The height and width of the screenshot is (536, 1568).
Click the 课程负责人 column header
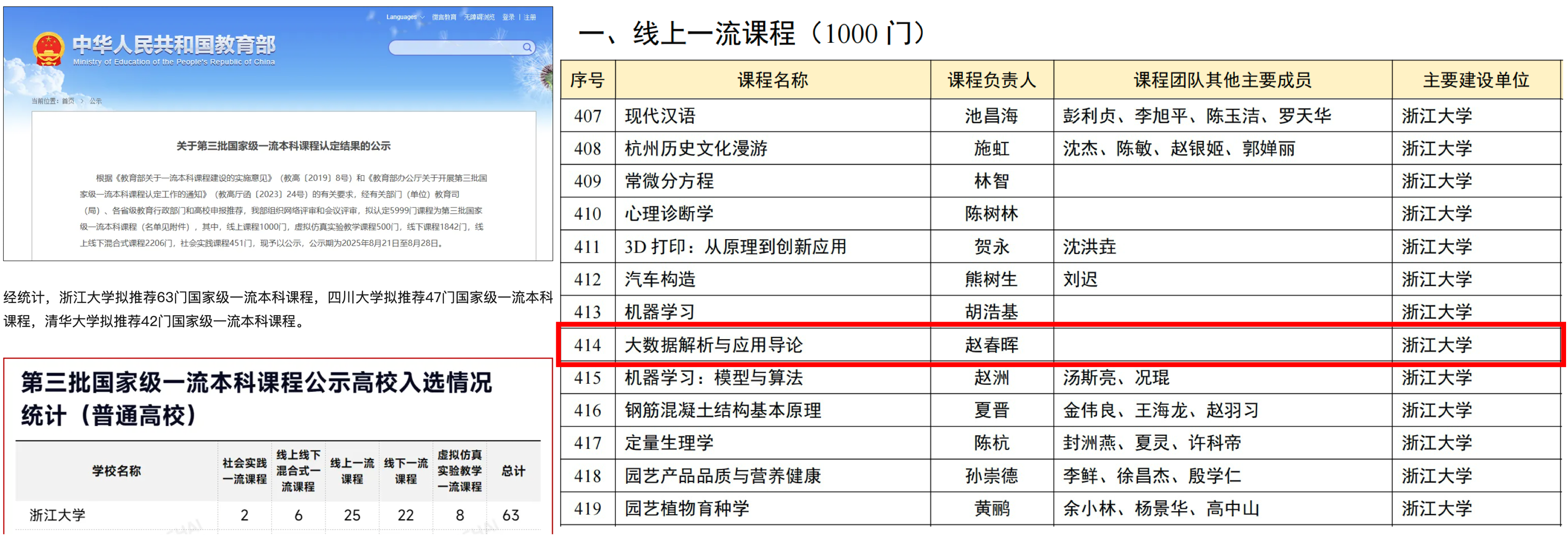point(992,80)
